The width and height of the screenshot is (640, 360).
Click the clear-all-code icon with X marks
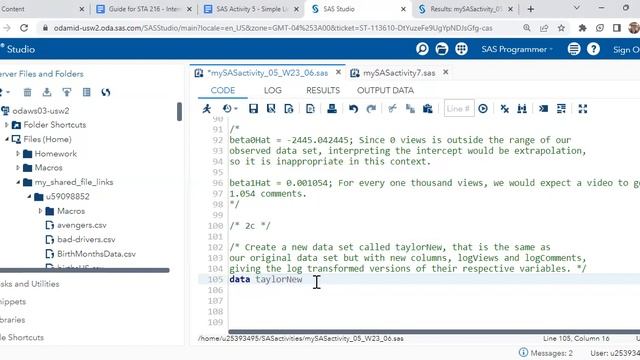point(504,109)
